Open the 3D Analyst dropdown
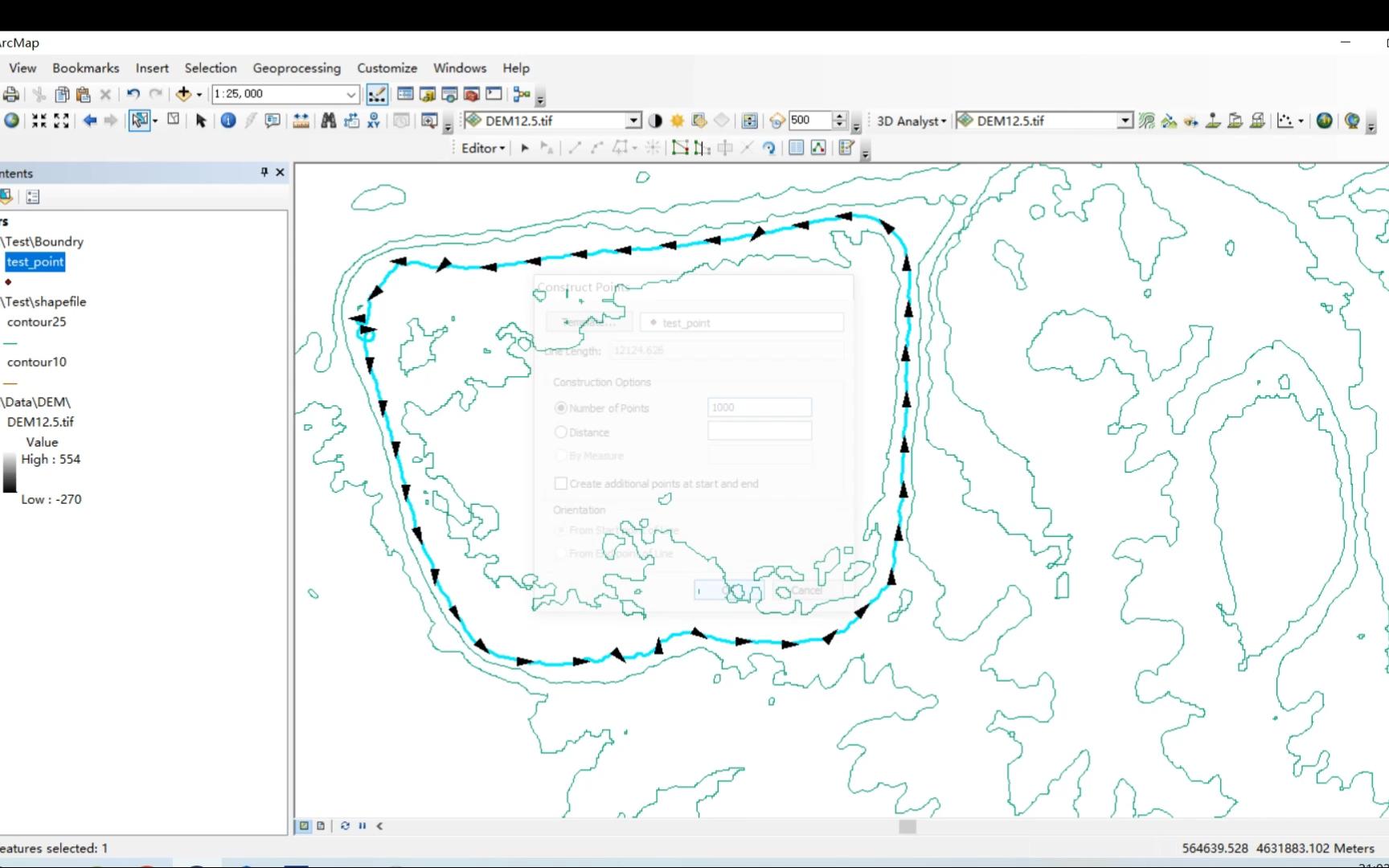The image size is (1389, 868). tap(911, 121)
